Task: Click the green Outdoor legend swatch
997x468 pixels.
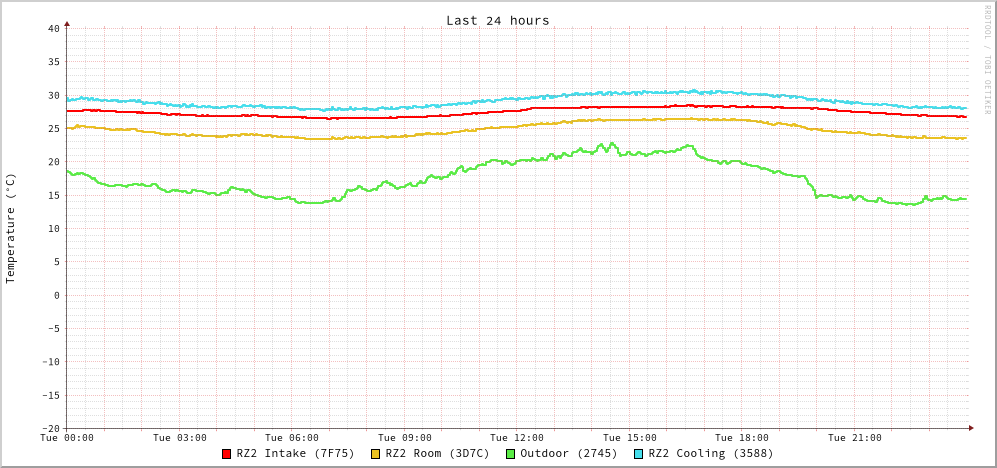Action: 511,454
